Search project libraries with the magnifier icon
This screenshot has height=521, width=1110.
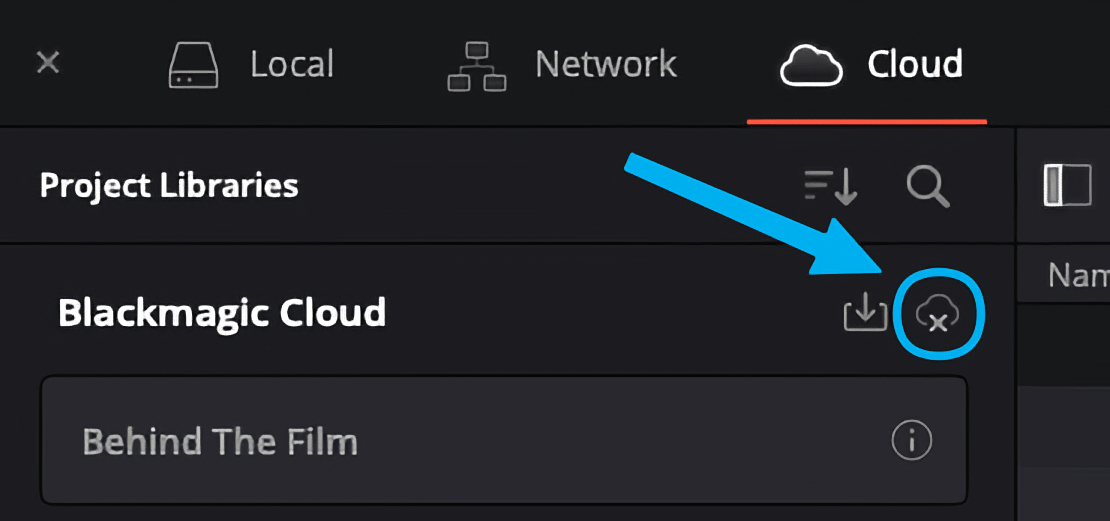927,186
